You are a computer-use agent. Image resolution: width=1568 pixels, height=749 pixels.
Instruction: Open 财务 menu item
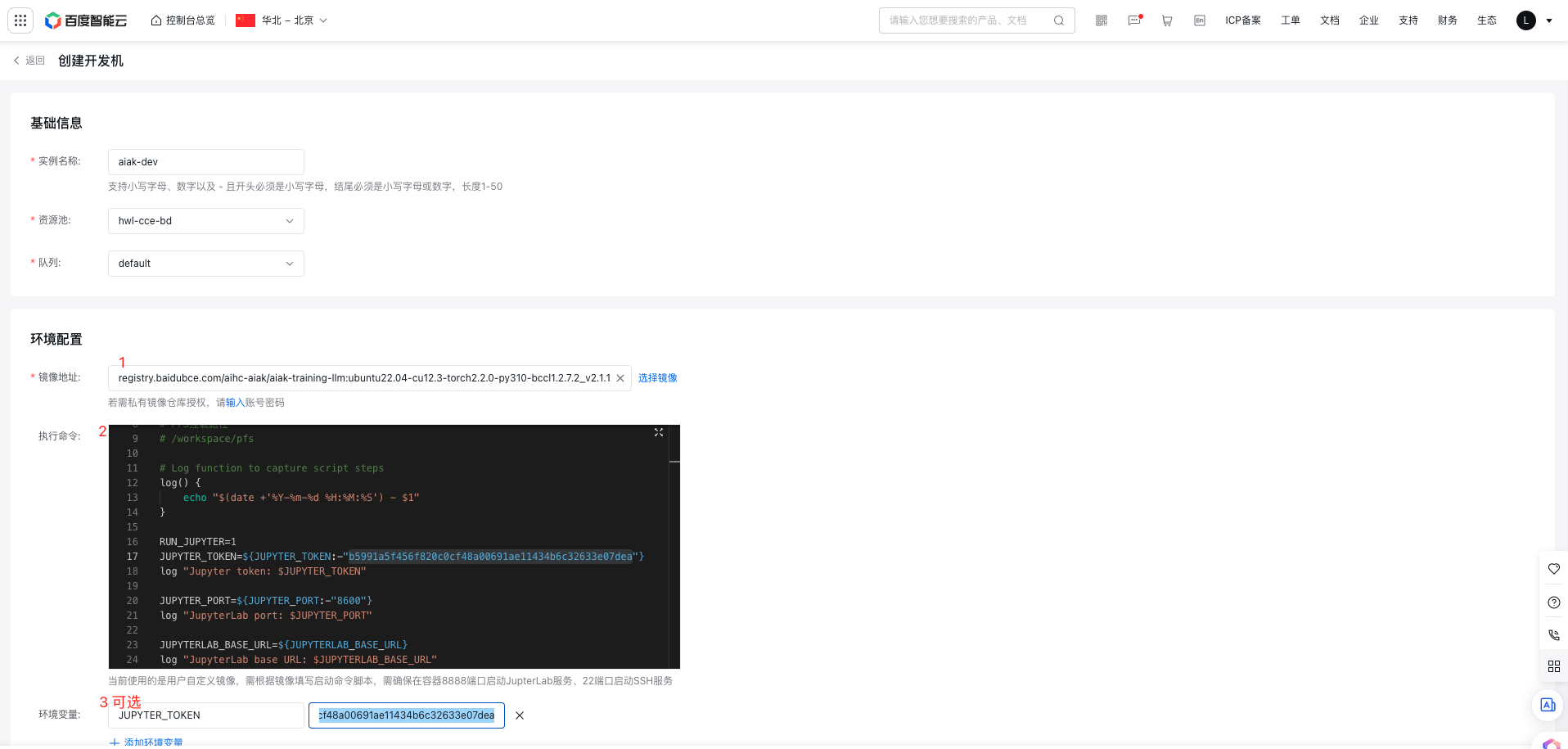pos(1448,20)
